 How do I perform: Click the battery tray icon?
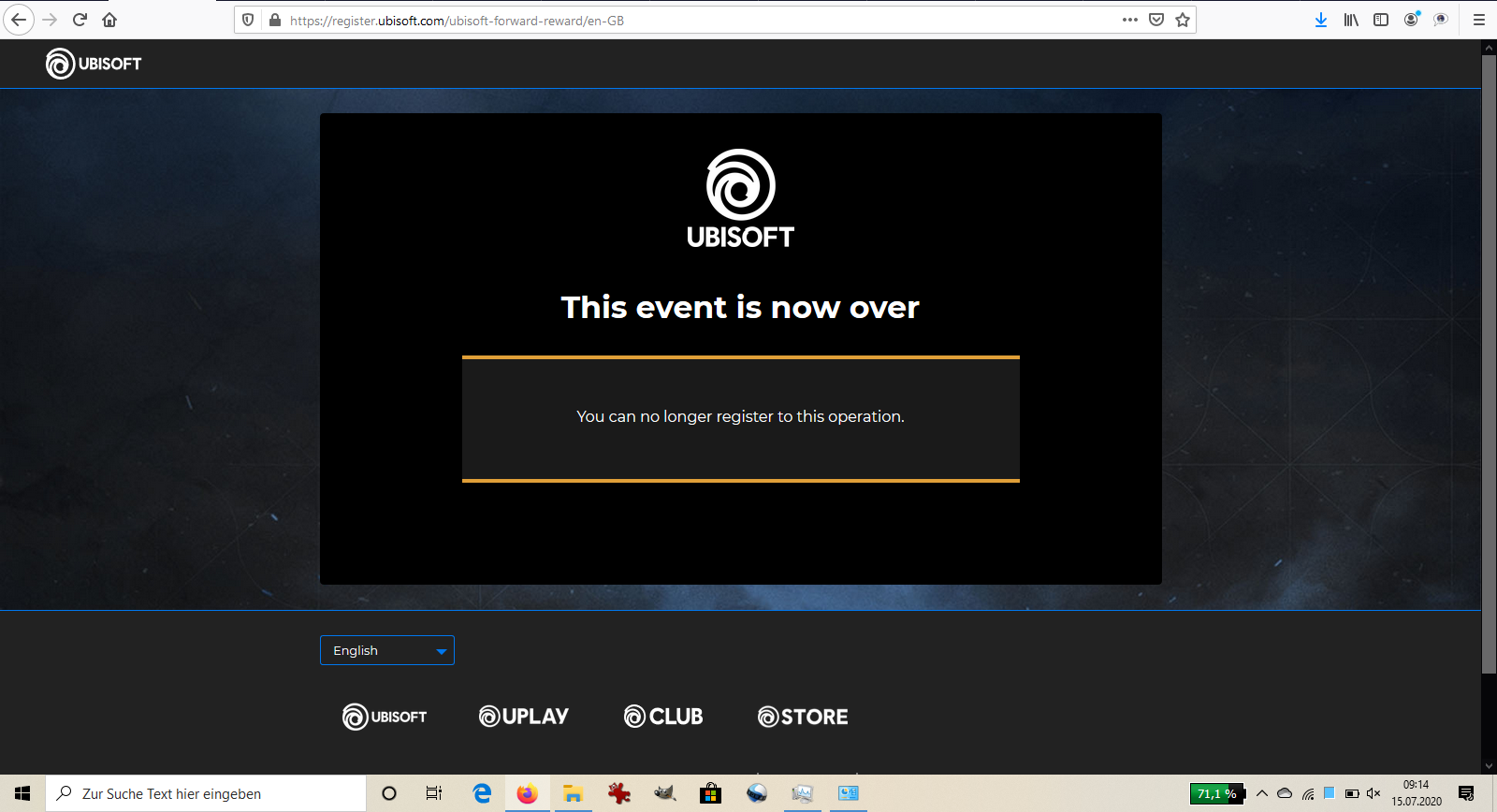(1352, 793)
